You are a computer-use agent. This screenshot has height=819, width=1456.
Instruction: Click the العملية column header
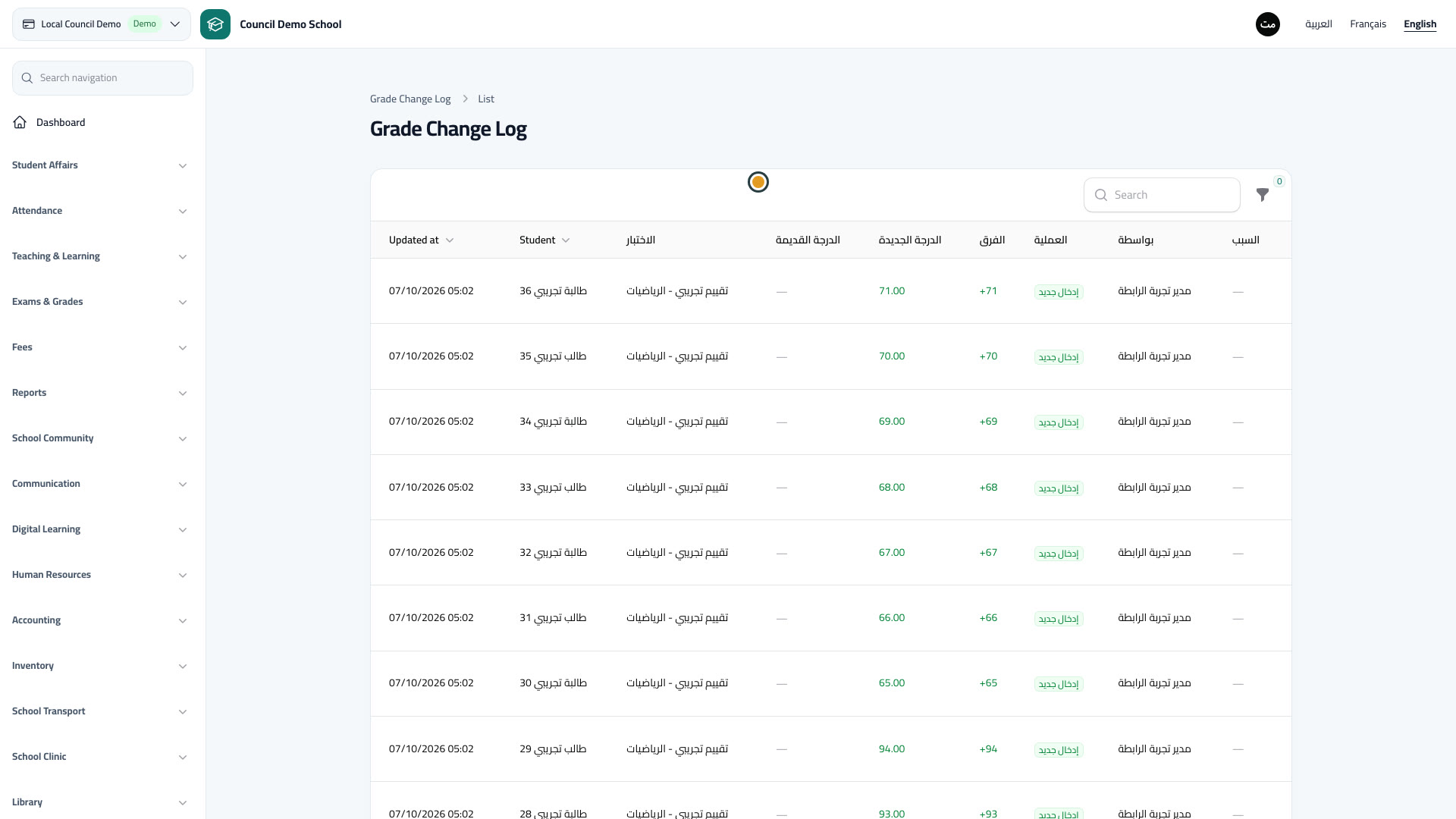1050,240
